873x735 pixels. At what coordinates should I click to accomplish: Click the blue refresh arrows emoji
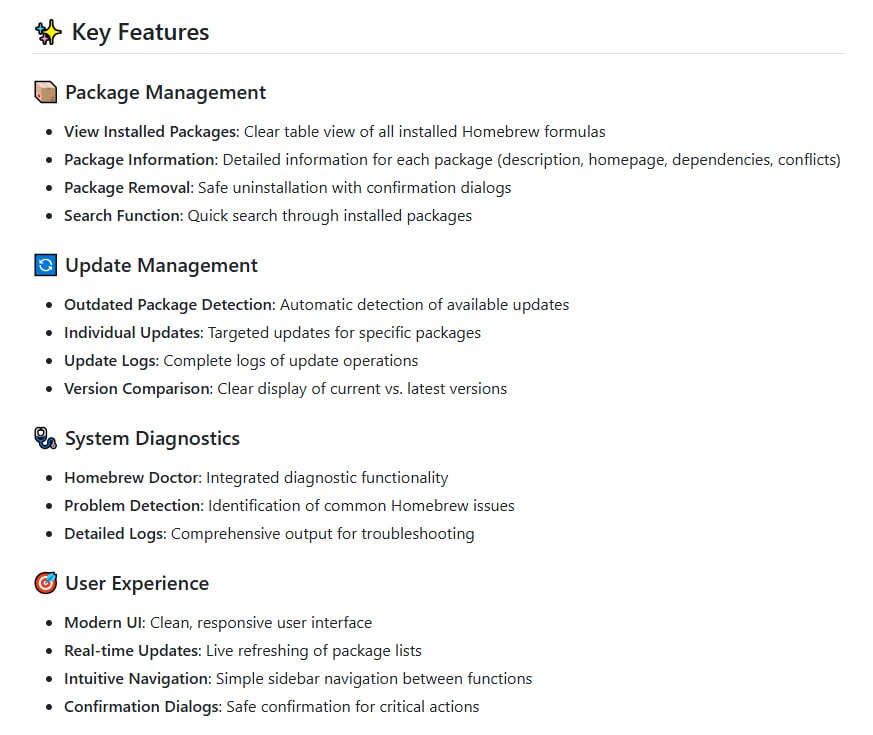[46, 266]
